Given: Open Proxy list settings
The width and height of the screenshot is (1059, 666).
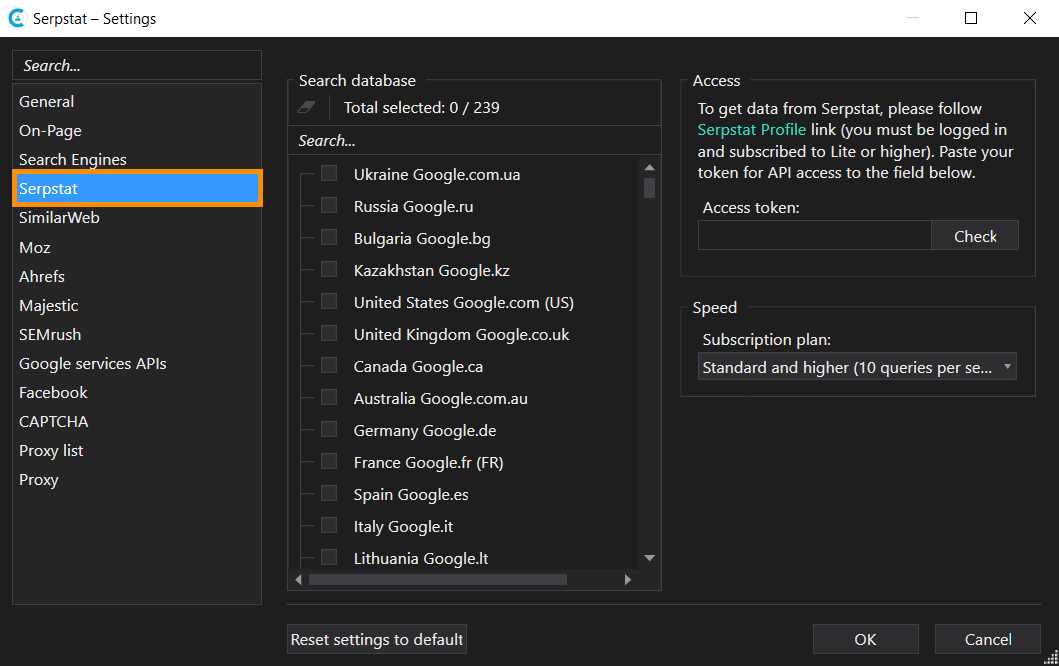Looking at the screenshot, I should coord(136,451).
